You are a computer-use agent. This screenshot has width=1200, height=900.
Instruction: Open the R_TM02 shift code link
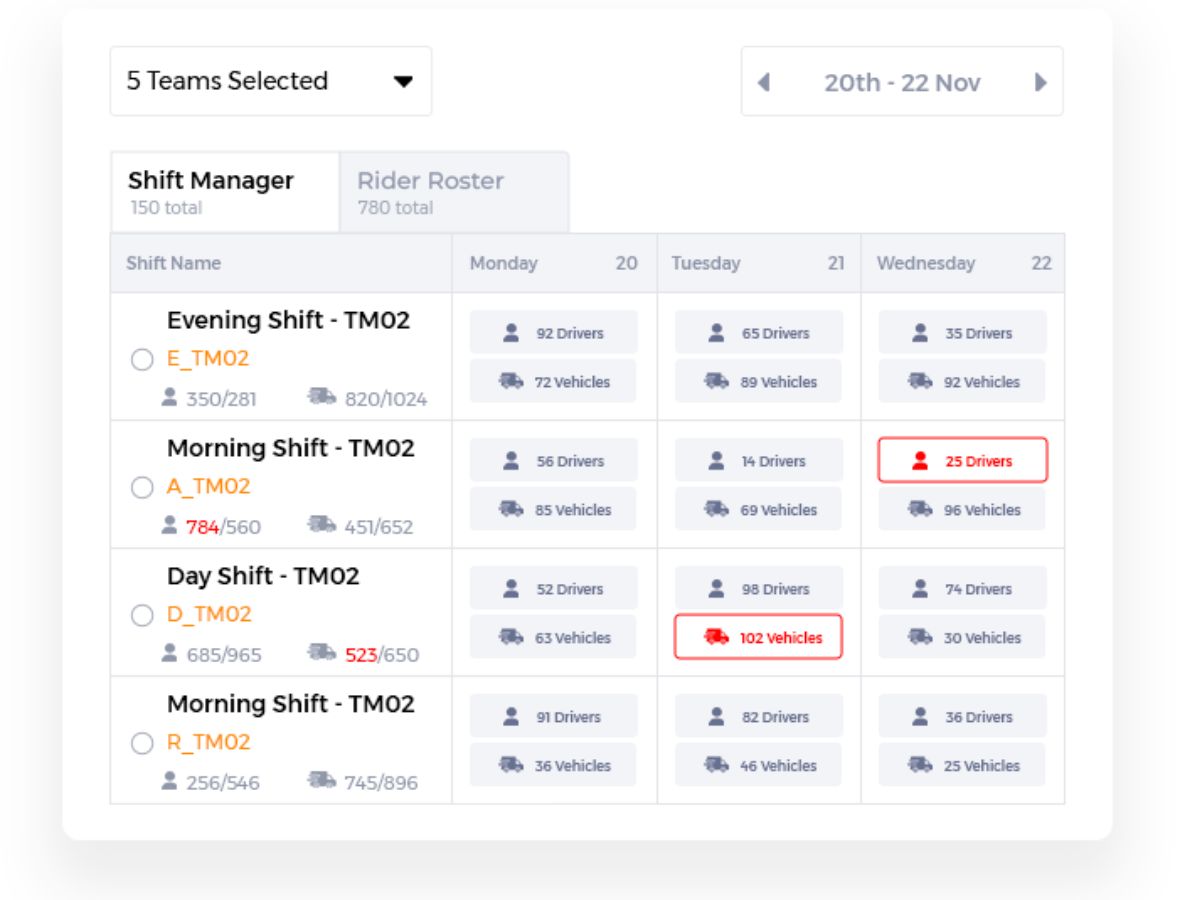(208, 742)
